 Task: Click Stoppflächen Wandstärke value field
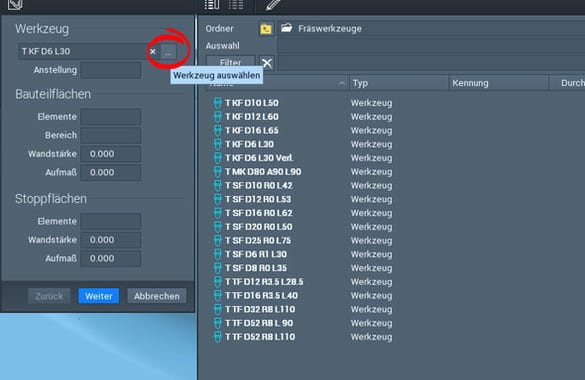pyautogui.click(x=110, y=240)
